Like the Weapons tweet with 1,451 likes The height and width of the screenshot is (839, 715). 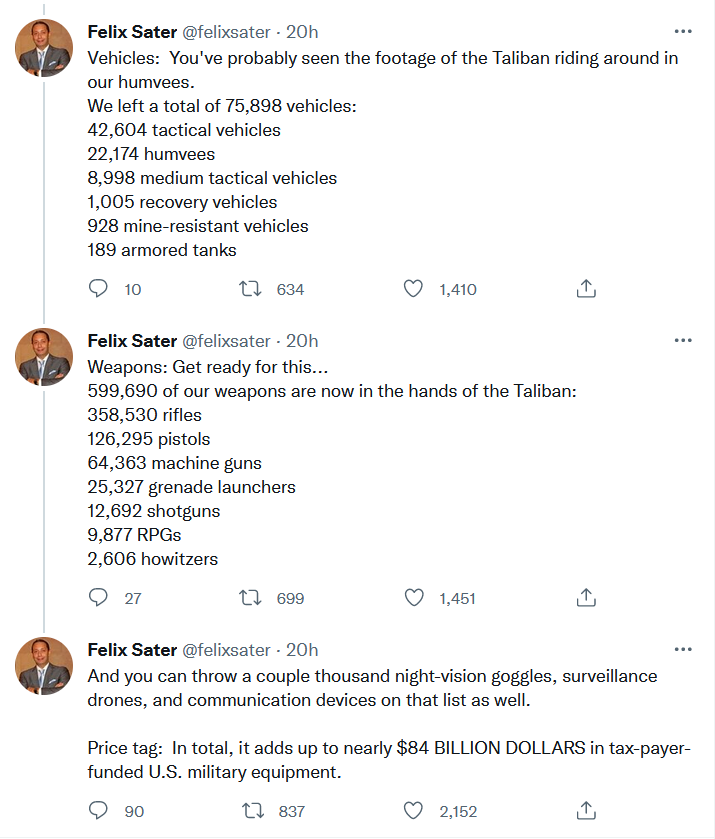[413, 598]
